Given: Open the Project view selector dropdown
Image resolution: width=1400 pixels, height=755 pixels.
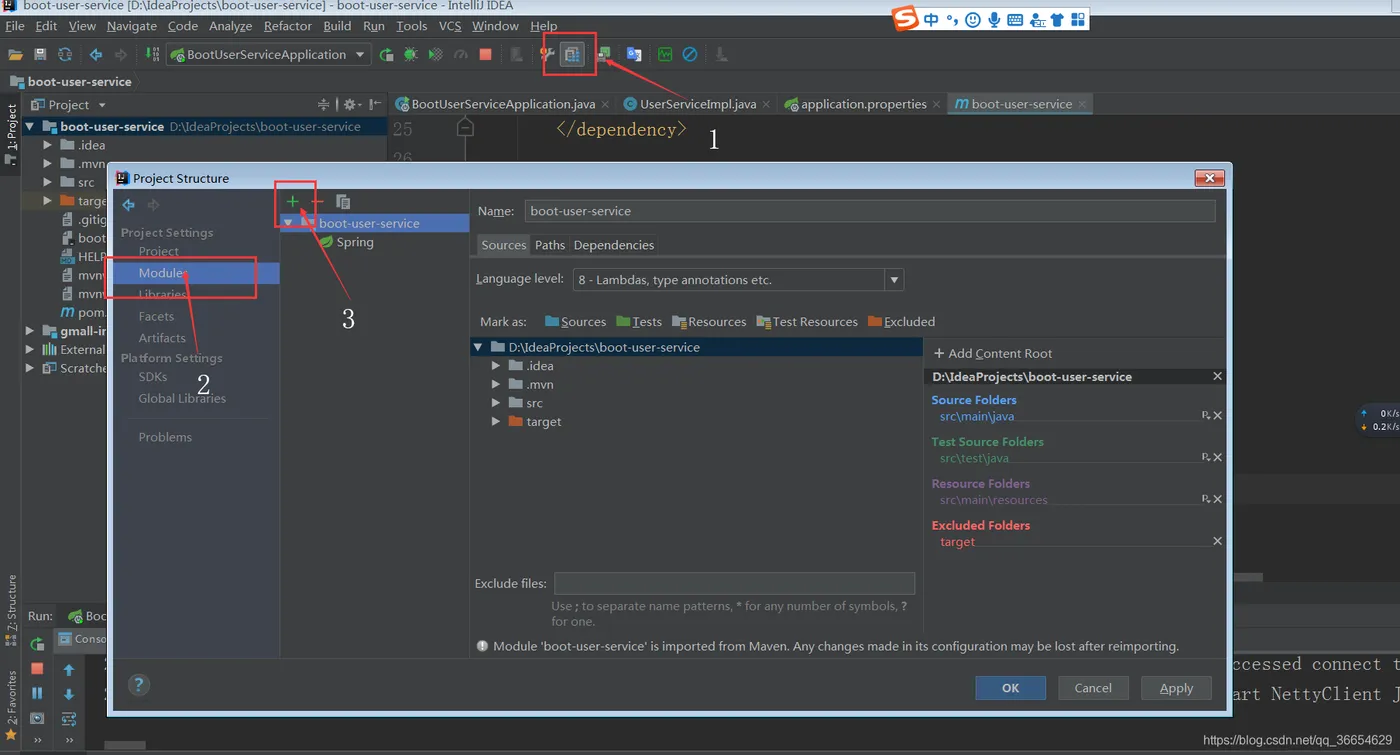Looking at the screenshot, I should point(102,105).
